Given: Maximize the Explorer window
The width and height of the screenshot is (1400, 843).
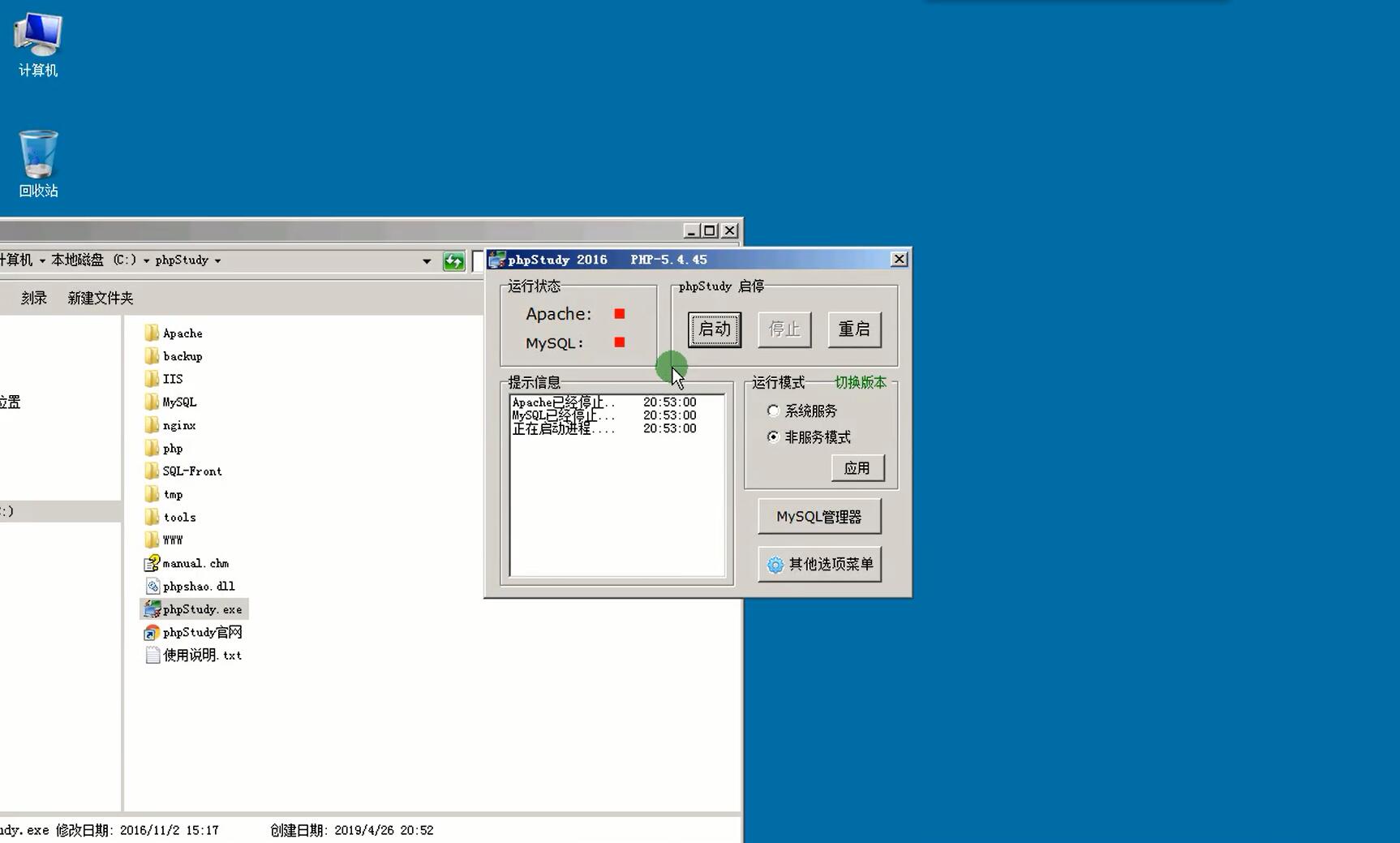Looking at the screenshot, I should coord(710,230).
